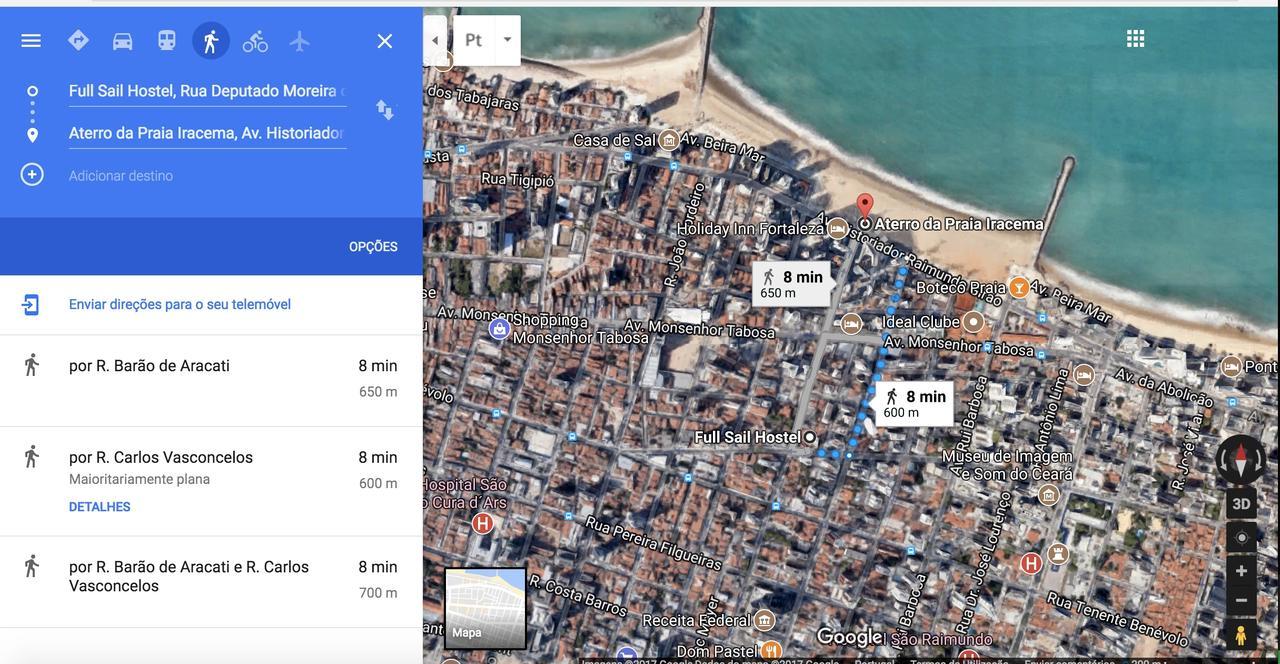Zoom out on the map
Screen dimensions: 1280x664
click(x=1241, y=600)
